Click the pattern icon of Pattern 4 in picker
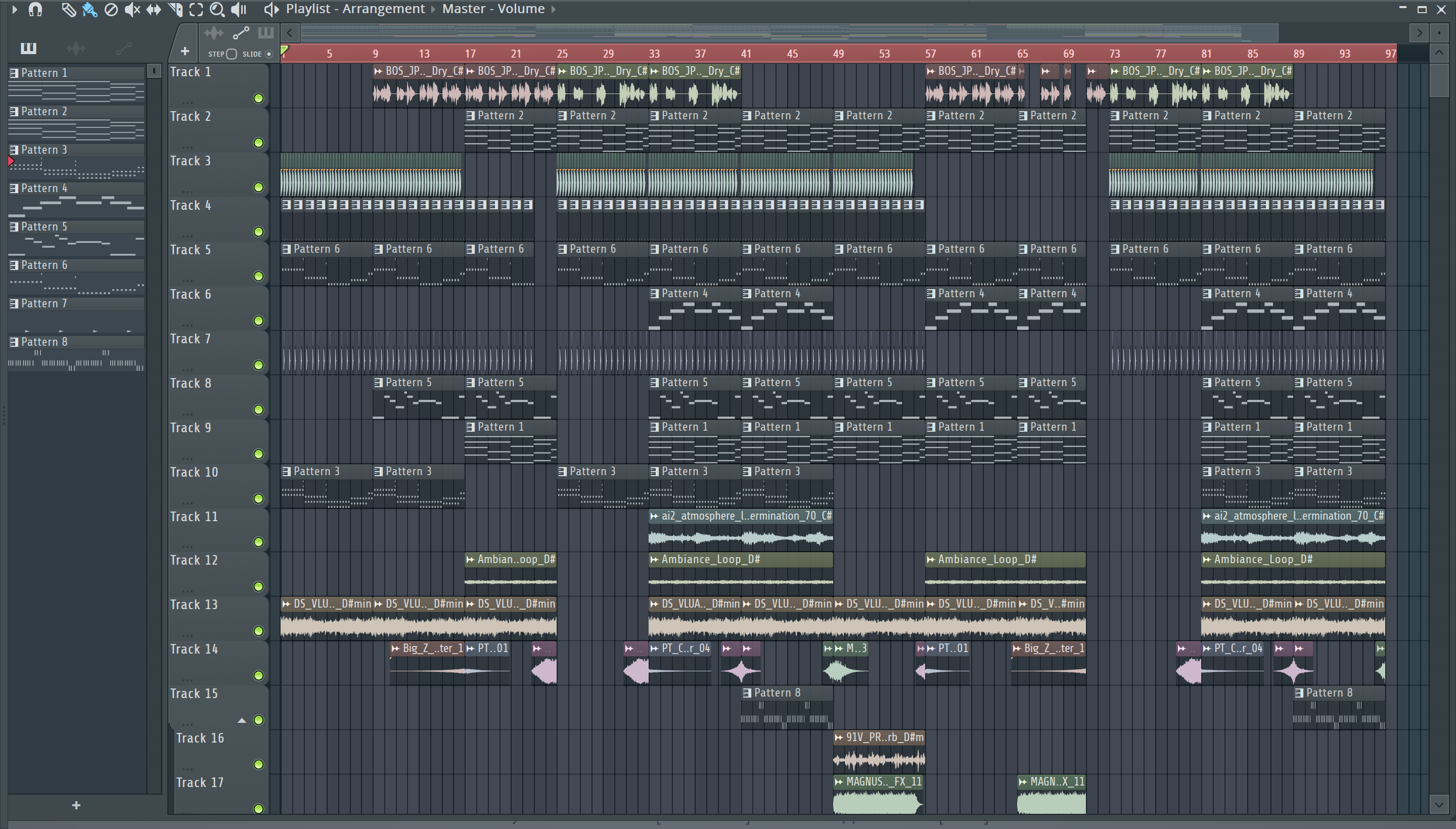This screenshot has width=1456, height=829. click(x=14, y=189)
